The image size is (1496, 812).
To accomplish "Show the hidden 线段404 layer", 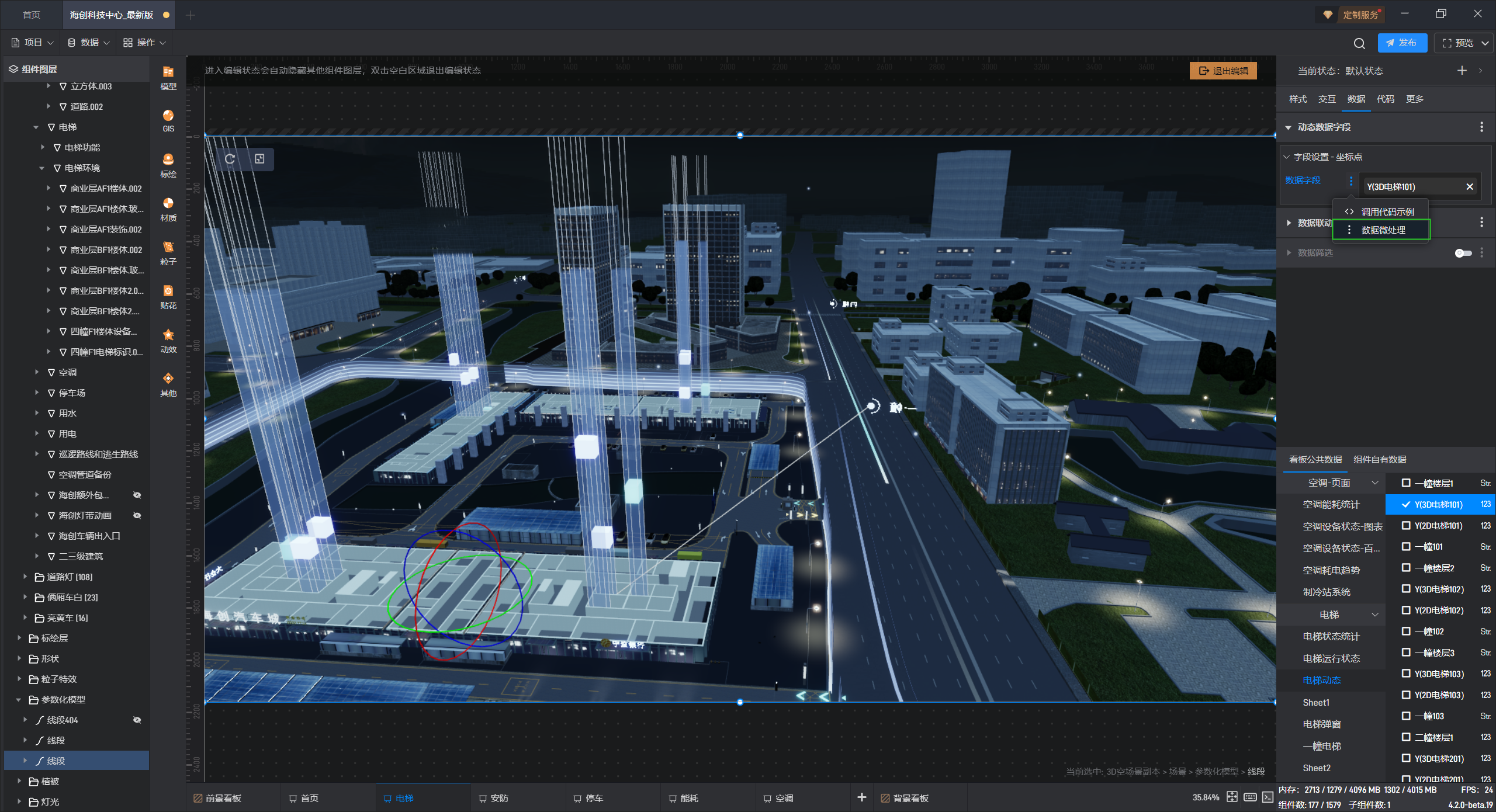I will [137, 720].
